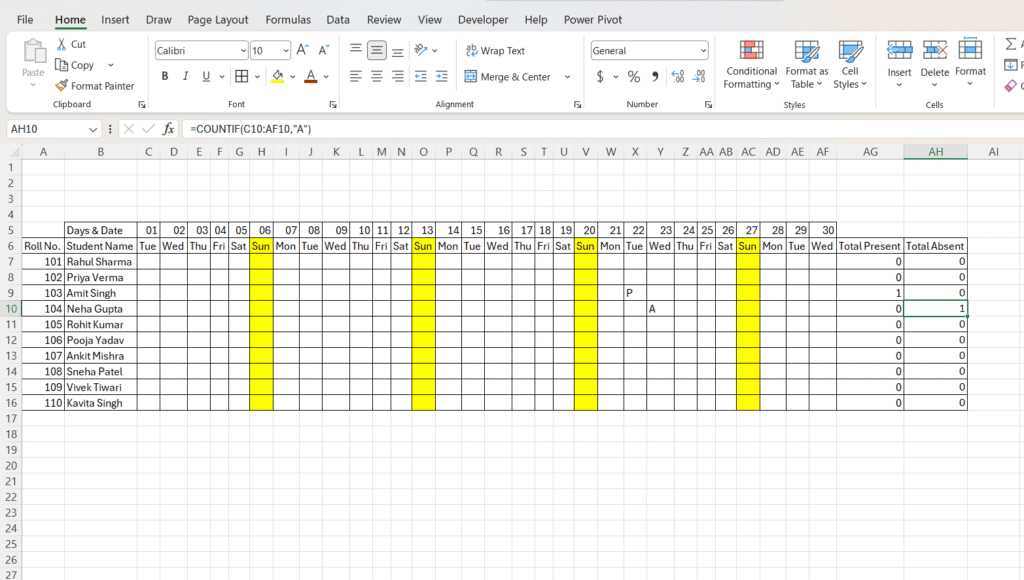Click the Cut scissors icon
The width and height of the screenshot is (1024, 580).
coord(61,44)
